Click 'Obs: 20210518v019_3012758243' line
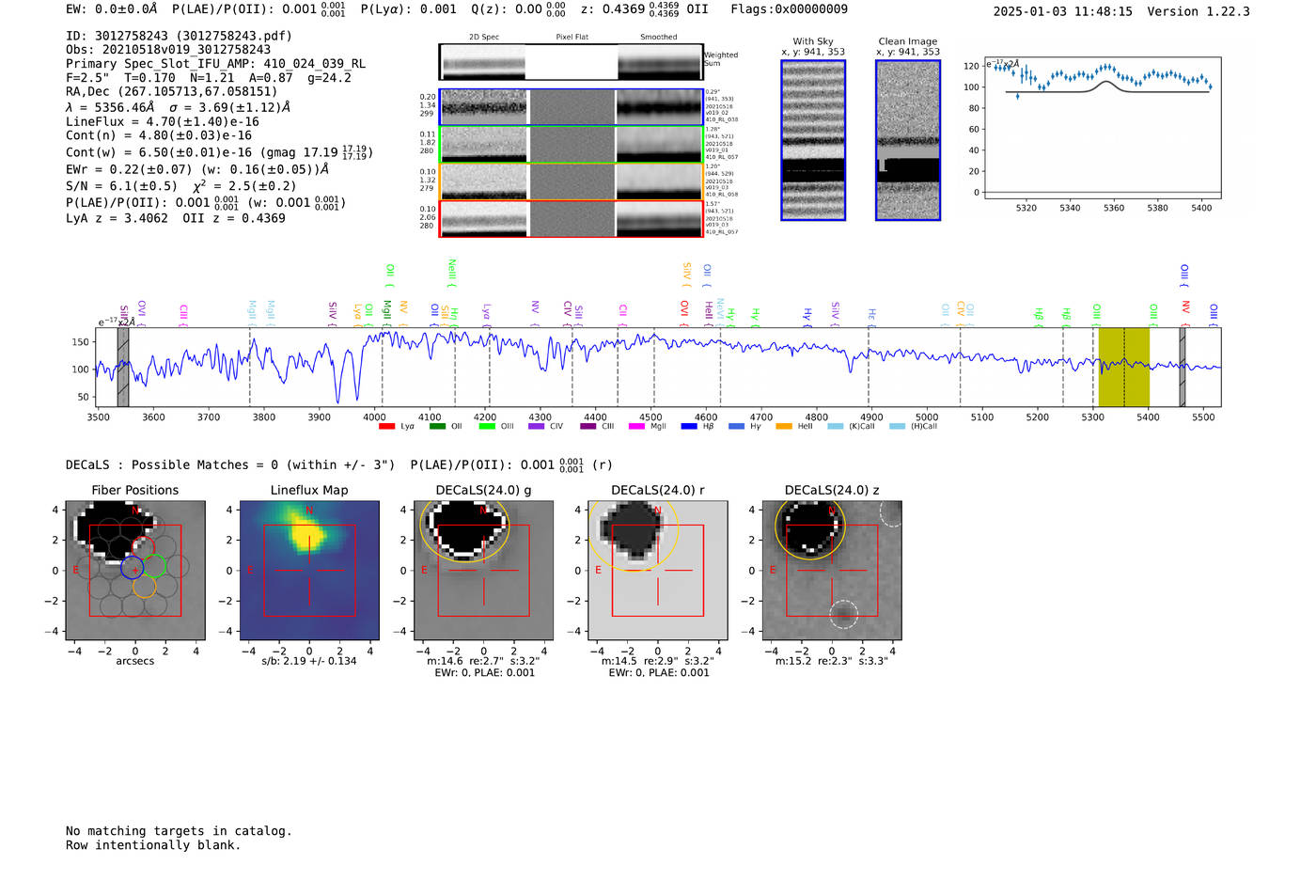 tap(168, 50)
